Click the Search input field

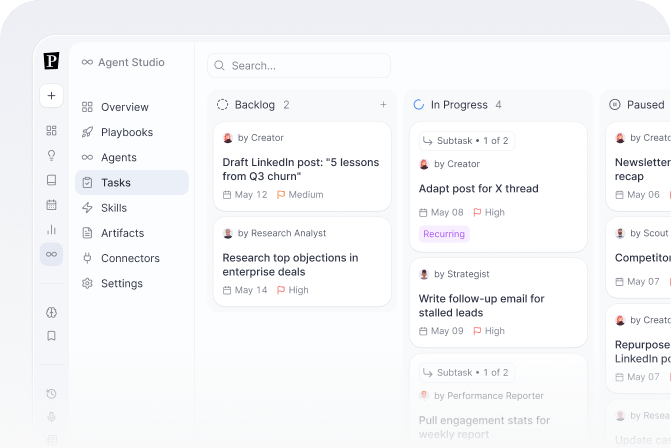click(x=299, y=65)
